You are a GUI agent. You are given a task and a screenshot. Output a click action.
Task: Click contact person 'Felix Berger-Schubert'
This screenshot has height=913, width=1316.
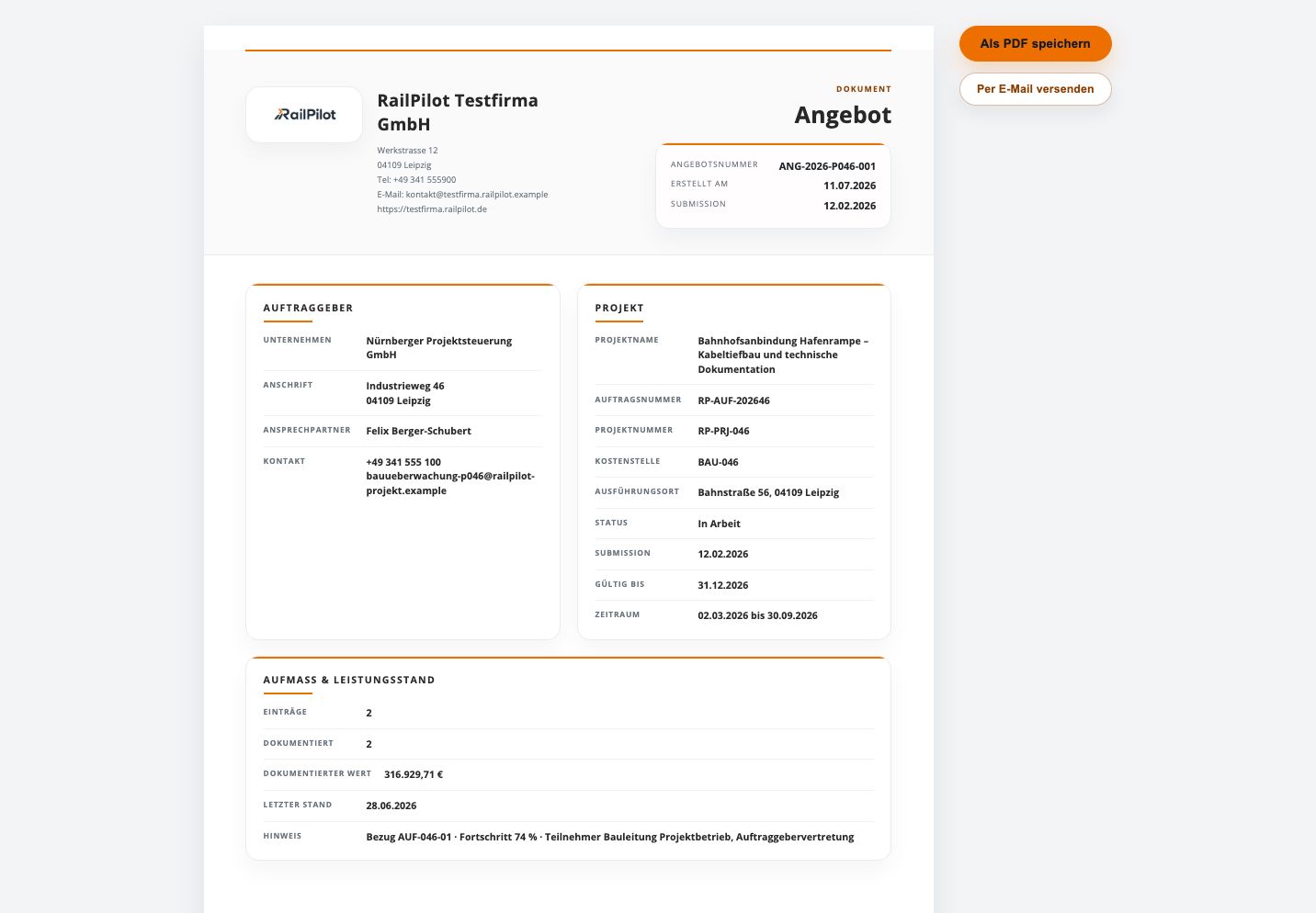(418, 431)
